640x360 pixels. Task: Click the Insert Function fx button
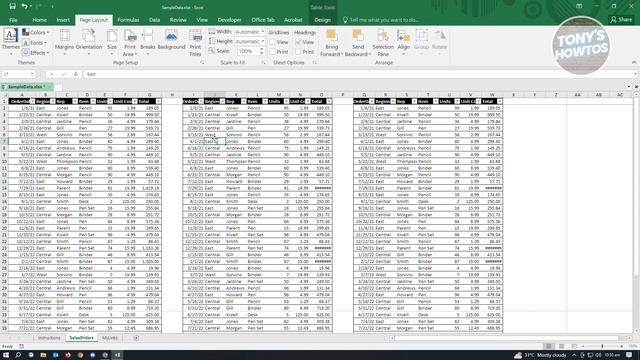76,74
